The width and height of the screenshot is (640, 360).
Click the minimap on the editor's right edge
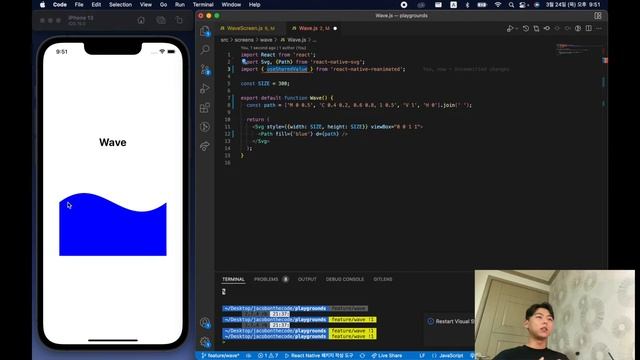[x=577, y=50]
